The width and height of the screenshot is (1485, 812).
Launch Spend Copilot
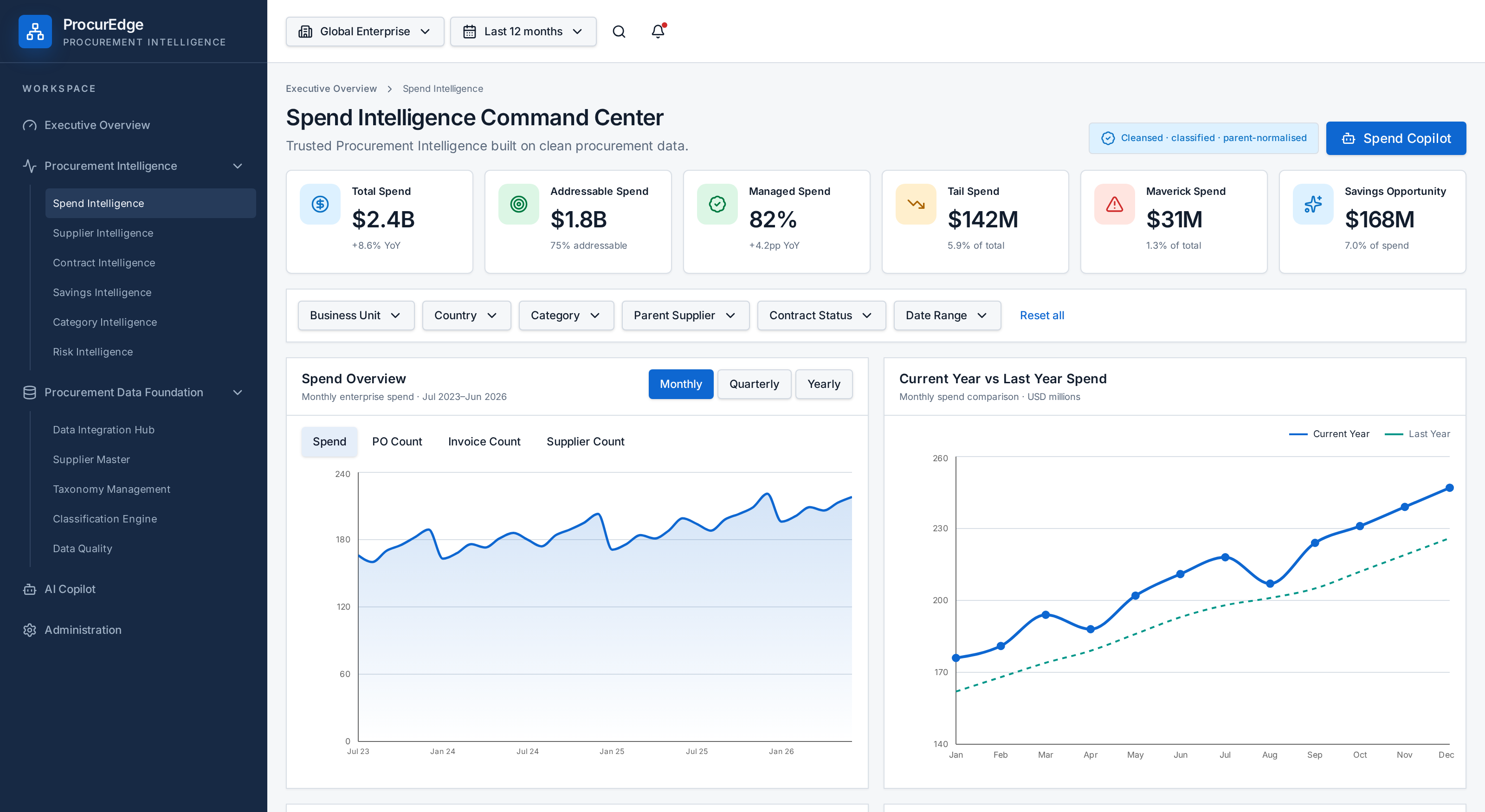1395,138
